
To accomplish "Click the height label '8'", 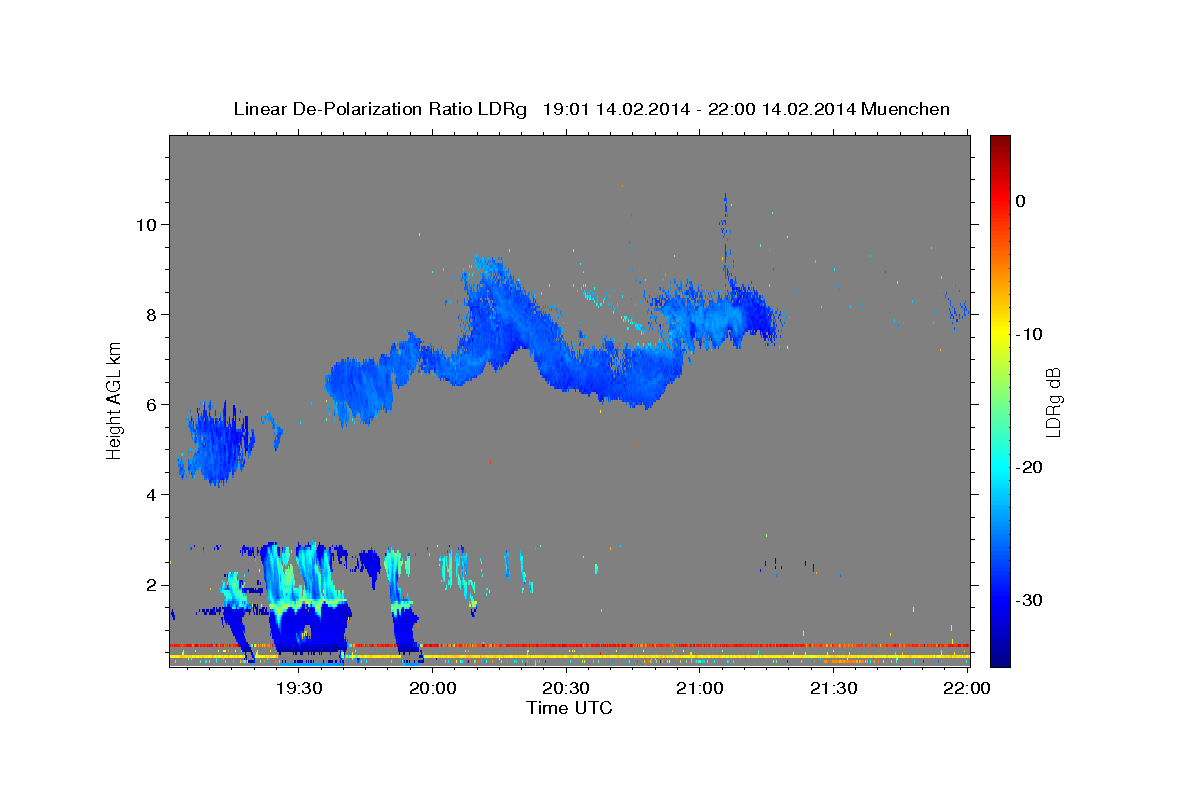I will [151, 314].
